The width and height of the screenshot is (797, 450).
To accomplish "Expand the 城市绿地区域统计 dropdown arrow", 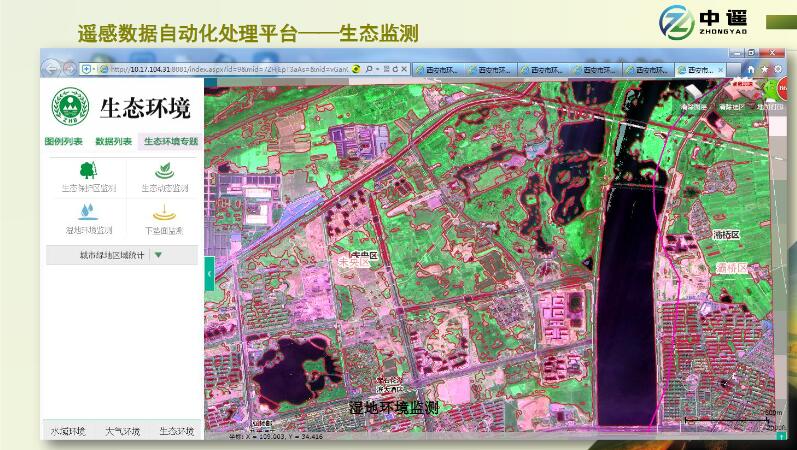I will click(158, 255).
